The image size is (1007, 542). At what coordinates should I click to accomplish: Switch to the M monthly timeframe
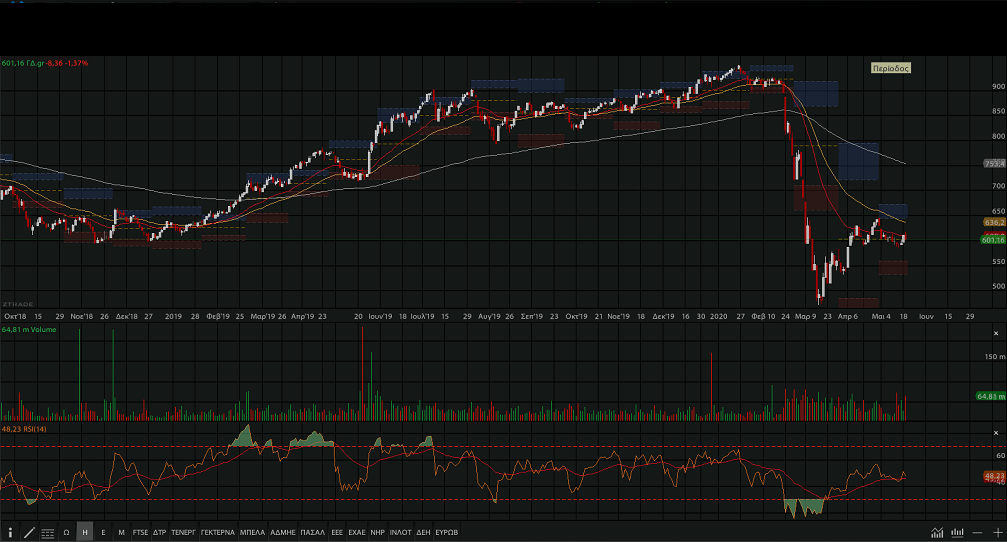pos(121,532)
